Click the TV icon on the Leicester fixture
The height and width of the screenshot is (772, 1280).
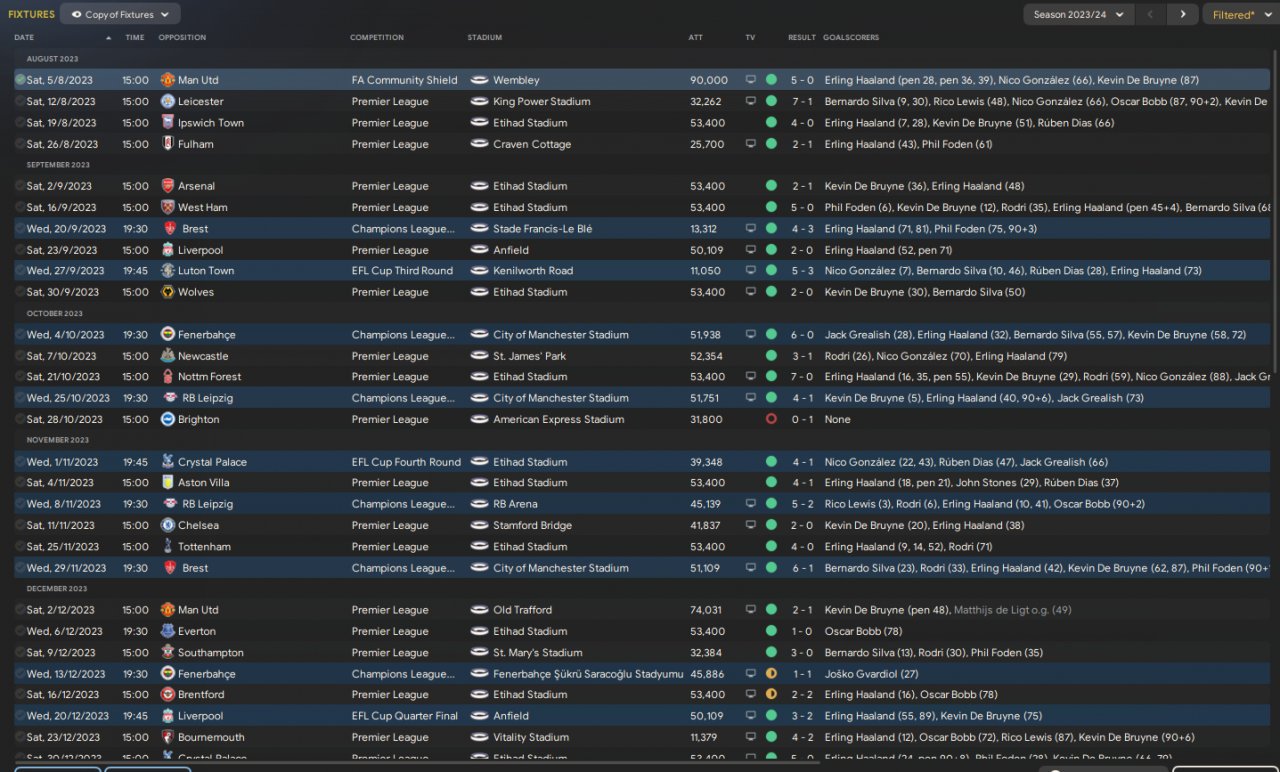pos(751,101)
